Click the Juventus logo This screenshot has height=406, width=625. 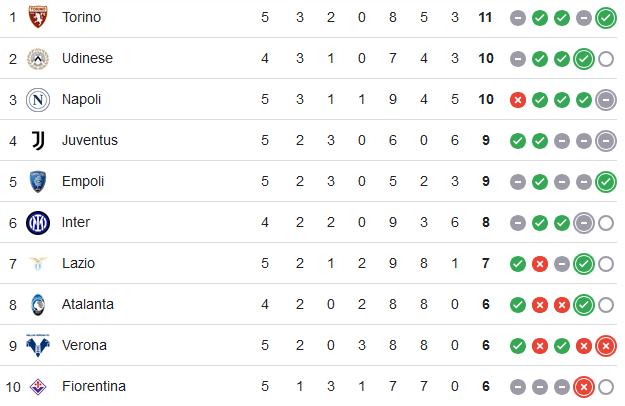38,141
